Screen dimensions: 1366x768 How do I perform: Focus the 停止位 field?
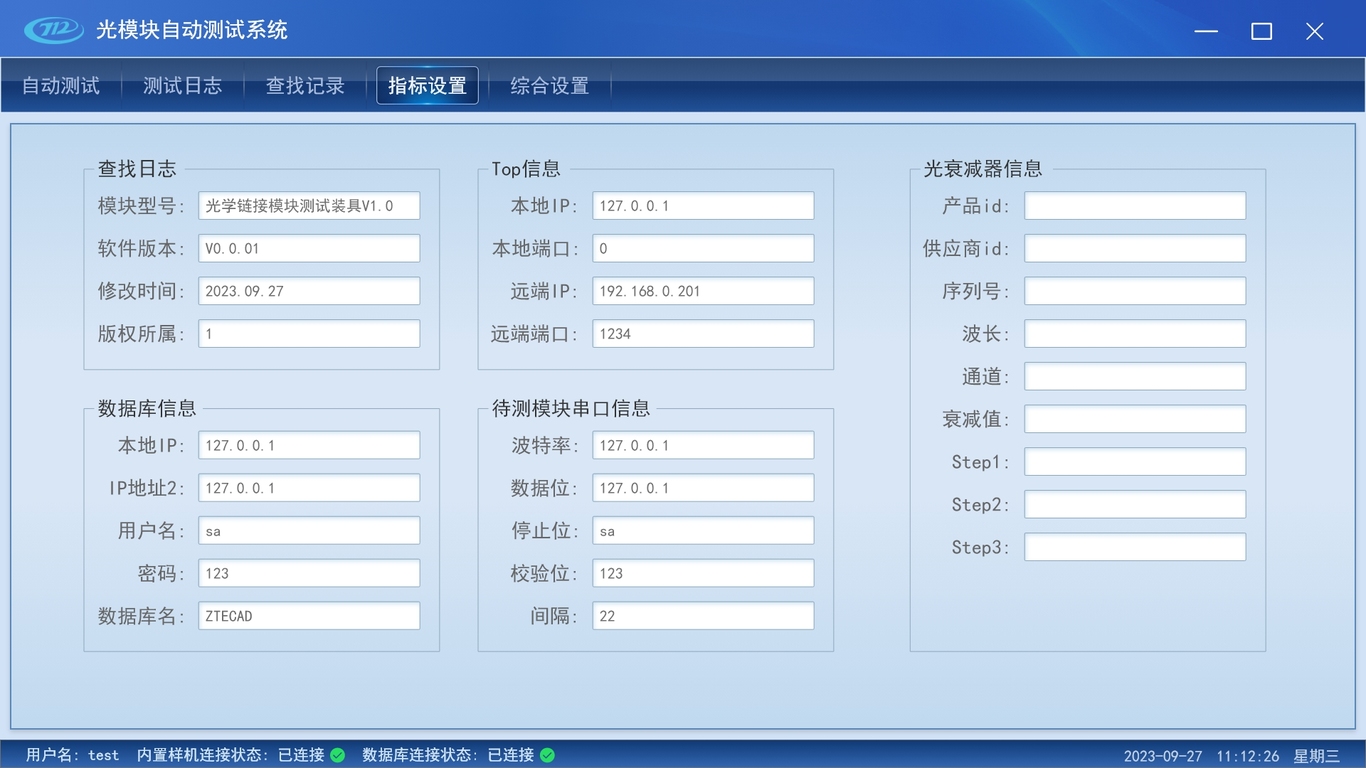tap(703, 531)
